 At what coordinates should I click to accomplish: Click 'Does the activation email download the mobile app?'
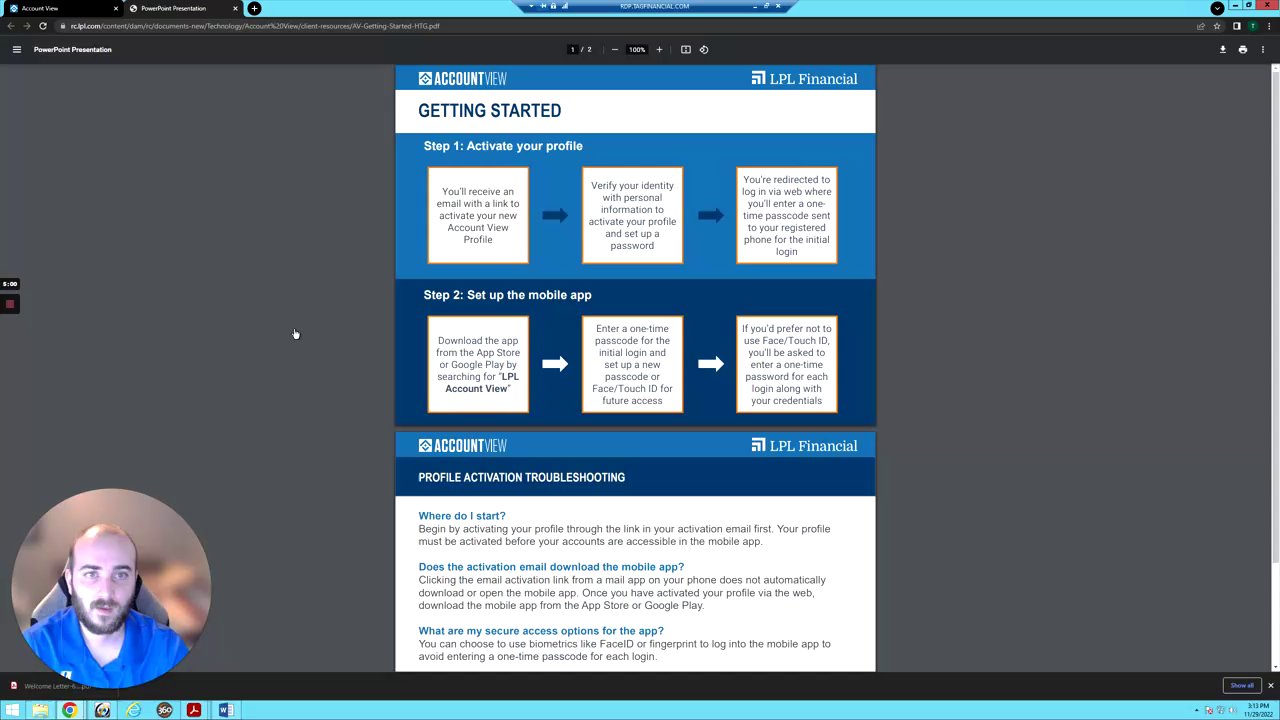click(551, 567)
